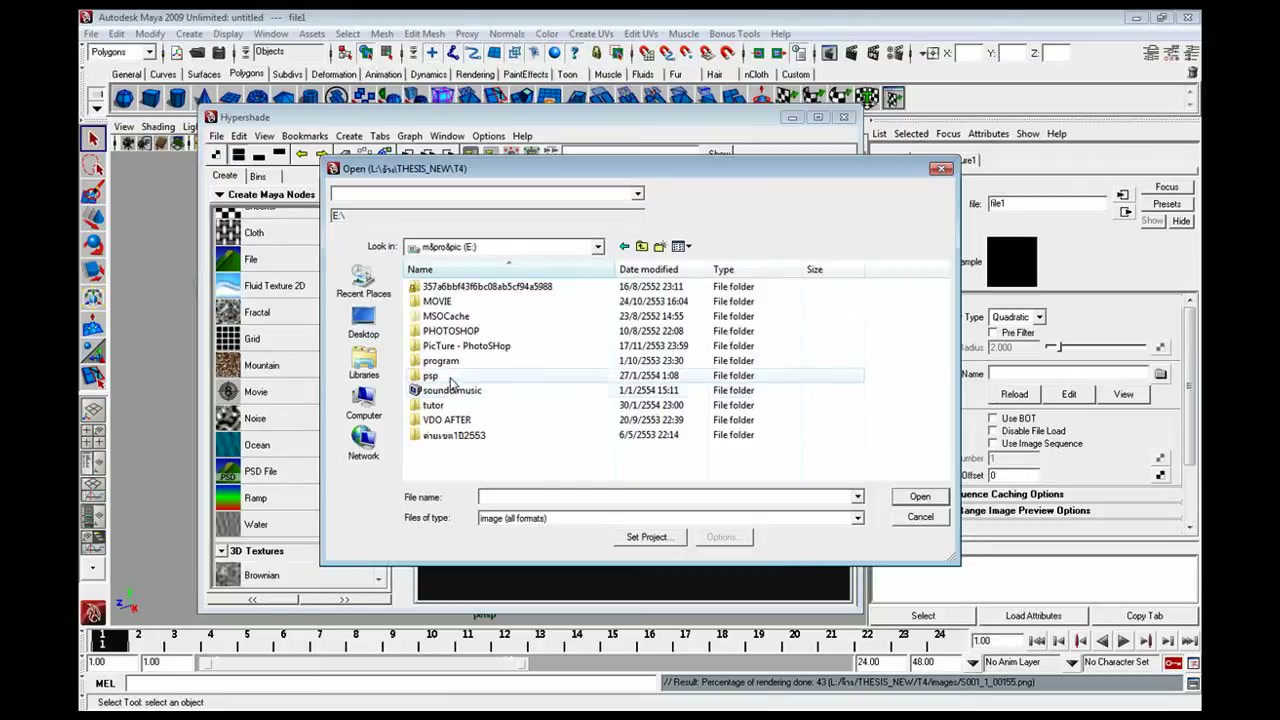Check the Use Image Sequence option
Image resolution: width=1280 pixels, height=720 pixels.
pyautogui.click(x=993, y=444)
